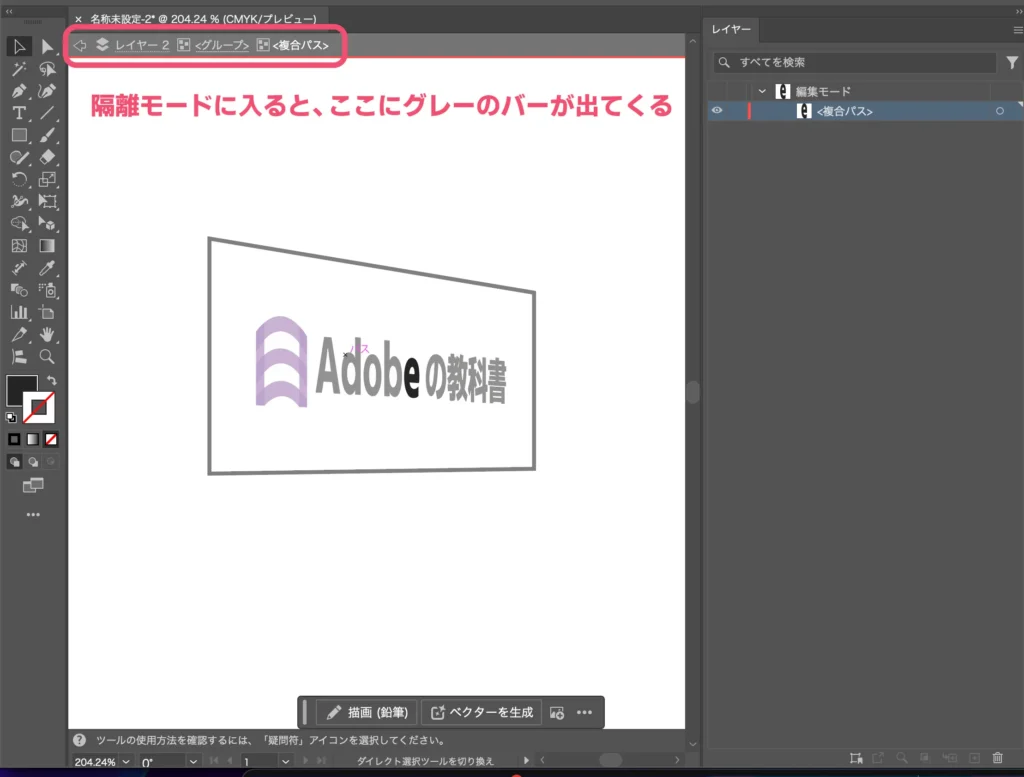This screenshot has width=1024, height=777.
Task: Select the Column Graph tool
Action: click(x=19, y=312)
